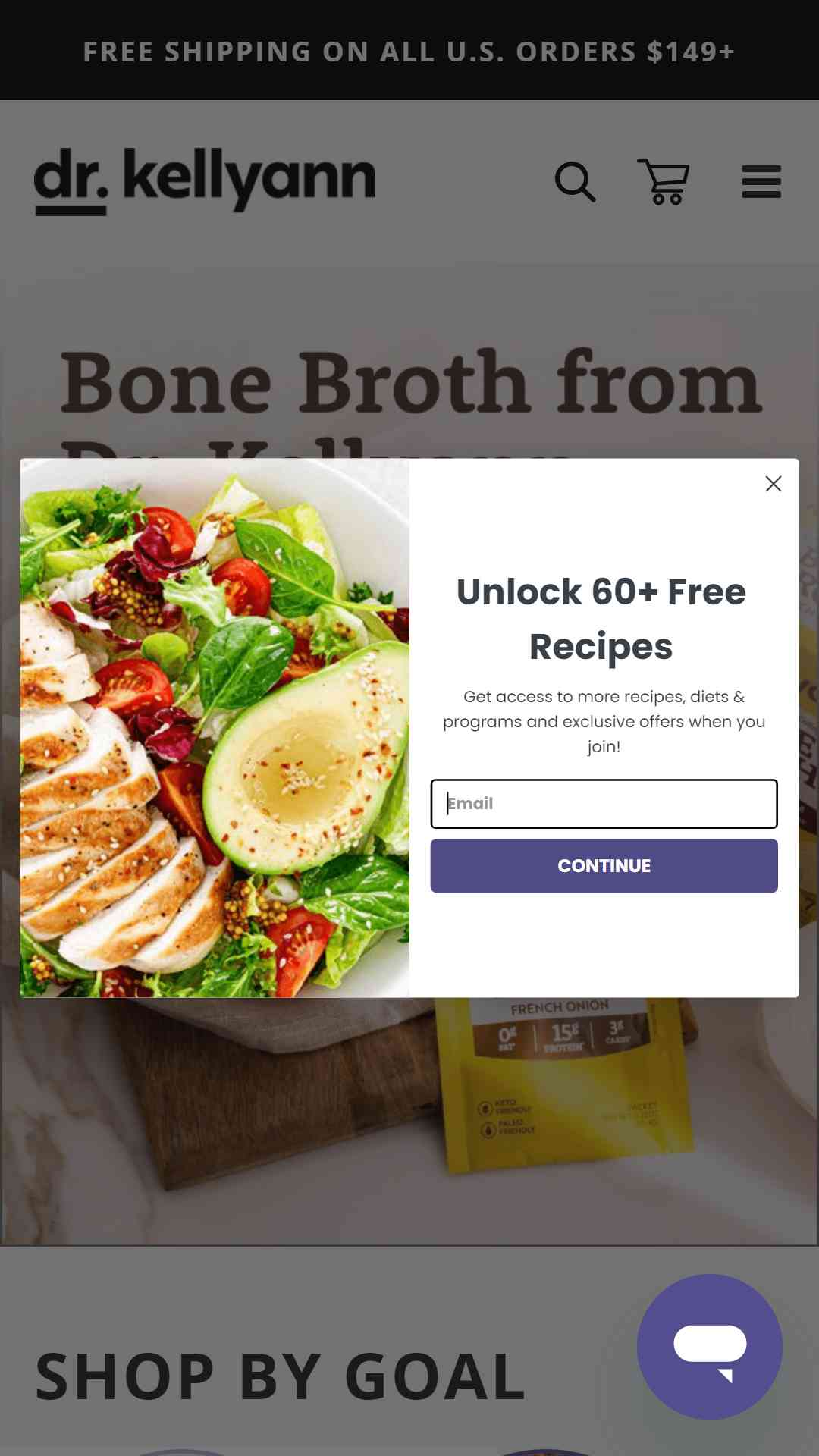Click the SHOP BY GOAL section heading

pos(281,1376)
